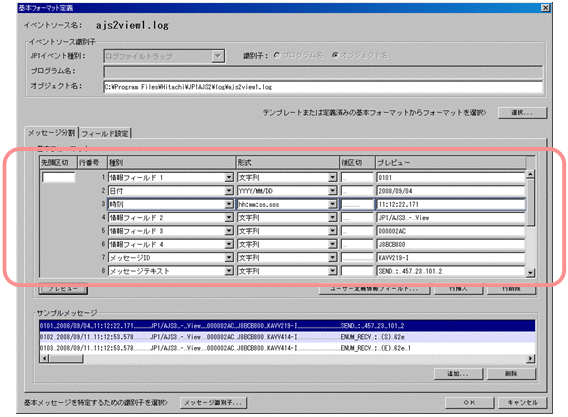This screenshot has height=417, width=568.
Task: Click the 先頭区切 input box
Action: coord(59,178)
